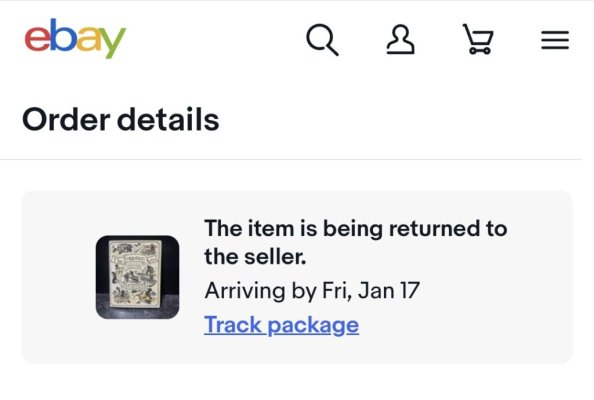The height and width of the screenshot is (400, 594).
Task: Tap the magnifying glass to search eBay
Action: point(322,40)
